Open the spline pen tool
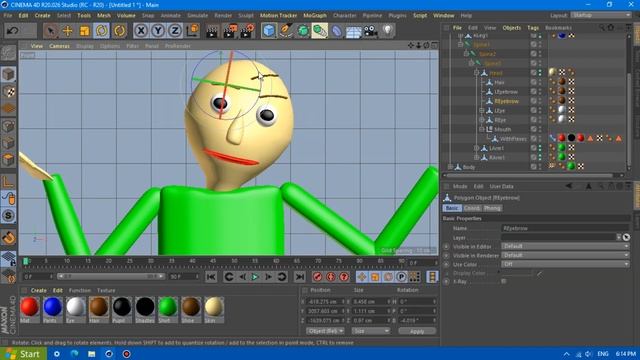 [x=286, y=31]
